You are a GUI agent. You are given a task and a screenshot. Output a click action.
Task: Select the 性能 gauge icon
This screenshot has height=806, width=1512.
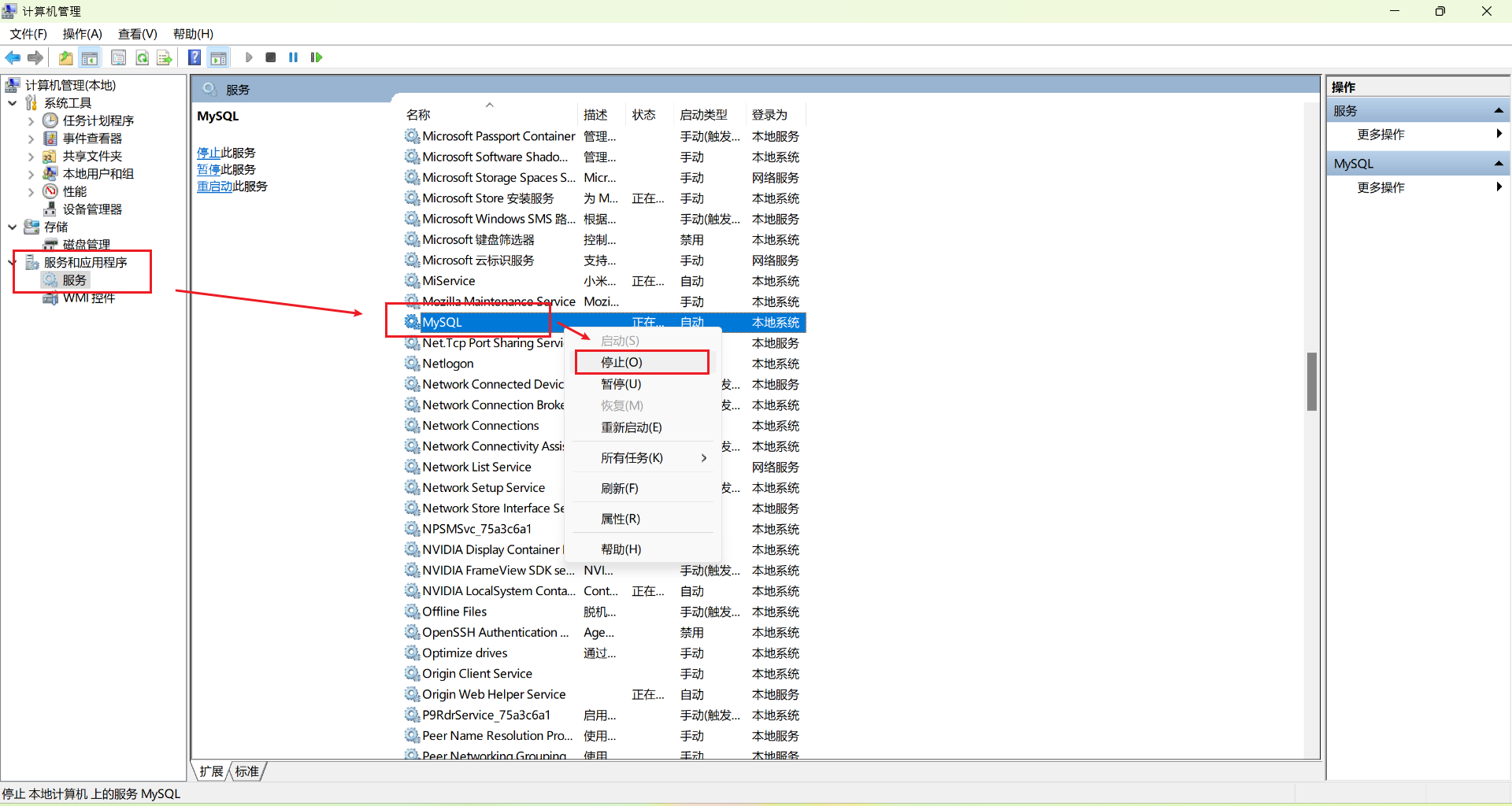[50, 191]
